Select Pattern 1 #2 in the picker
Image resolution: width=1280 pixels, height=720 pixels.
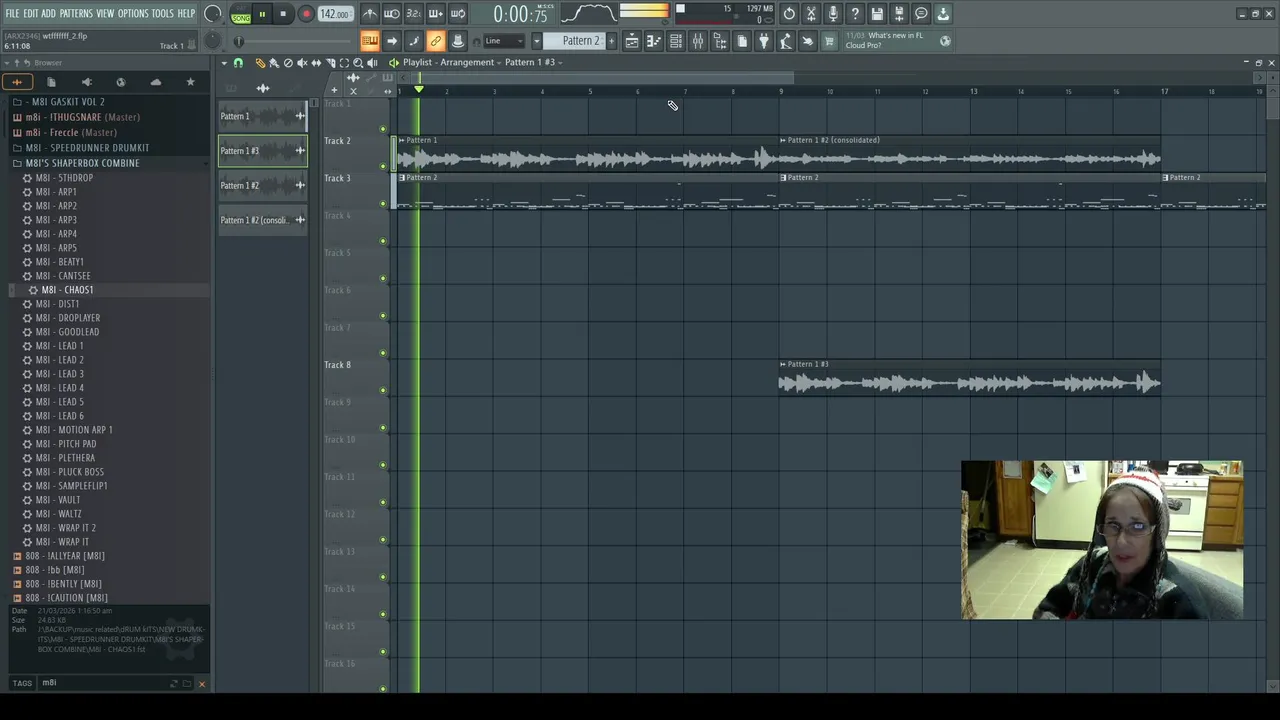click(263, 185)
